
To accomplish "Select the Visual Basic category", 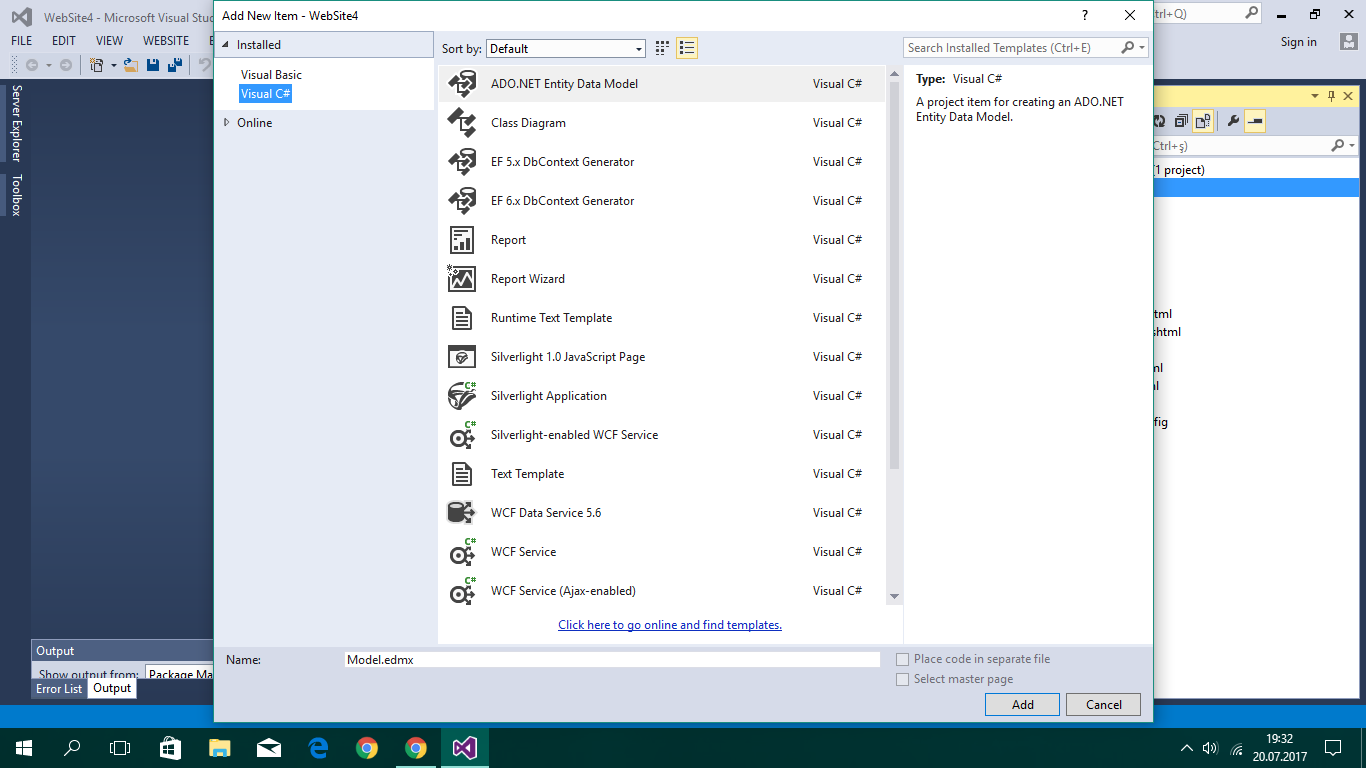I will [271, 75].
